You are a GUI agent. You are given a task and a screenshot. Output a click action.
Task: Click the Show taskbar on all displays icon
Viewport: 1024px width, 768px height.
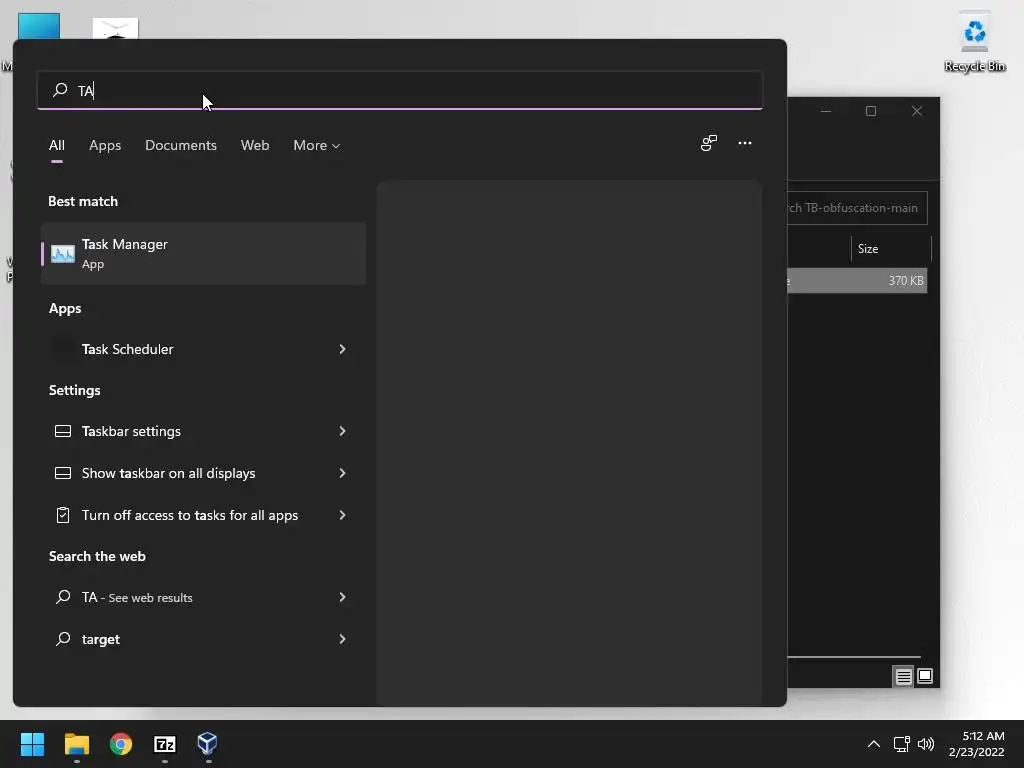point(63,473)
